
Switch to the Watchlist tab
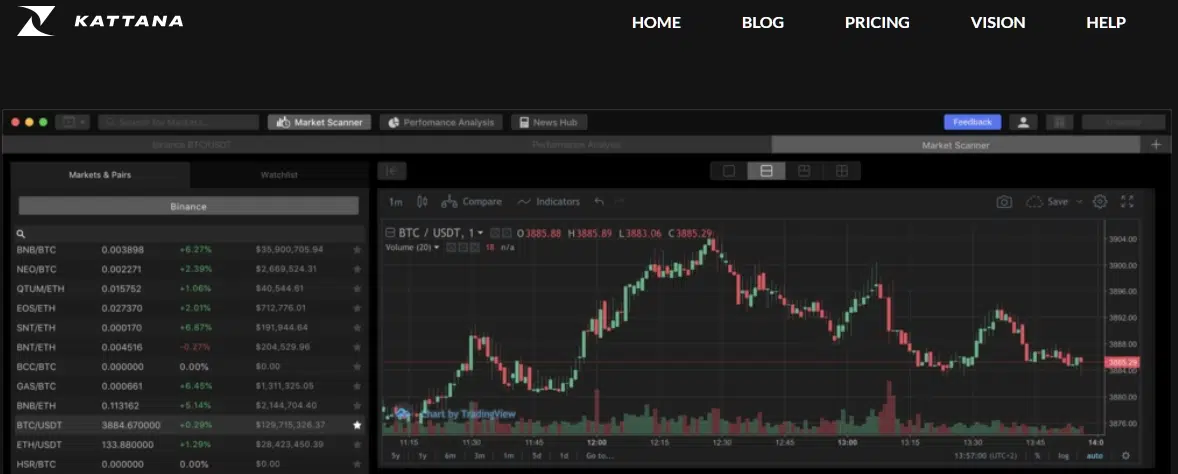click(279, 175)
